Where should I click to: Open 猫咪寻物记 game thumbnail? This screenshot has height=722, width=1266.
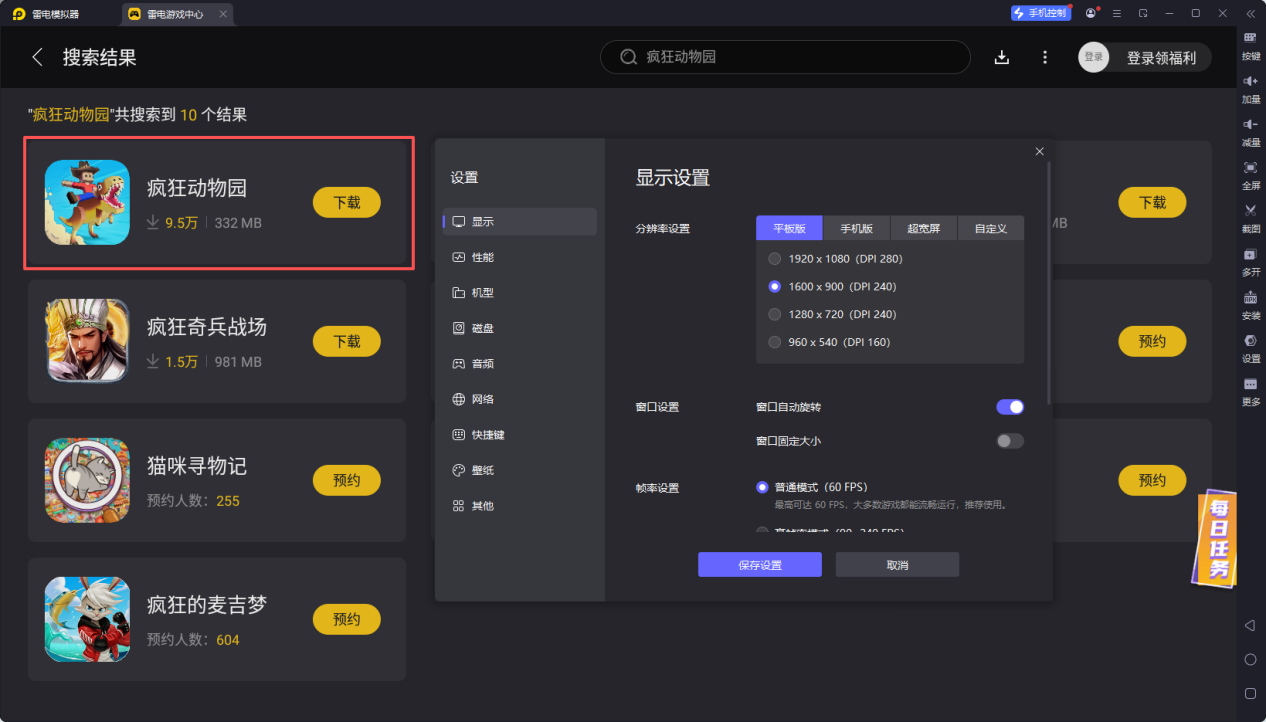[87, 480]
